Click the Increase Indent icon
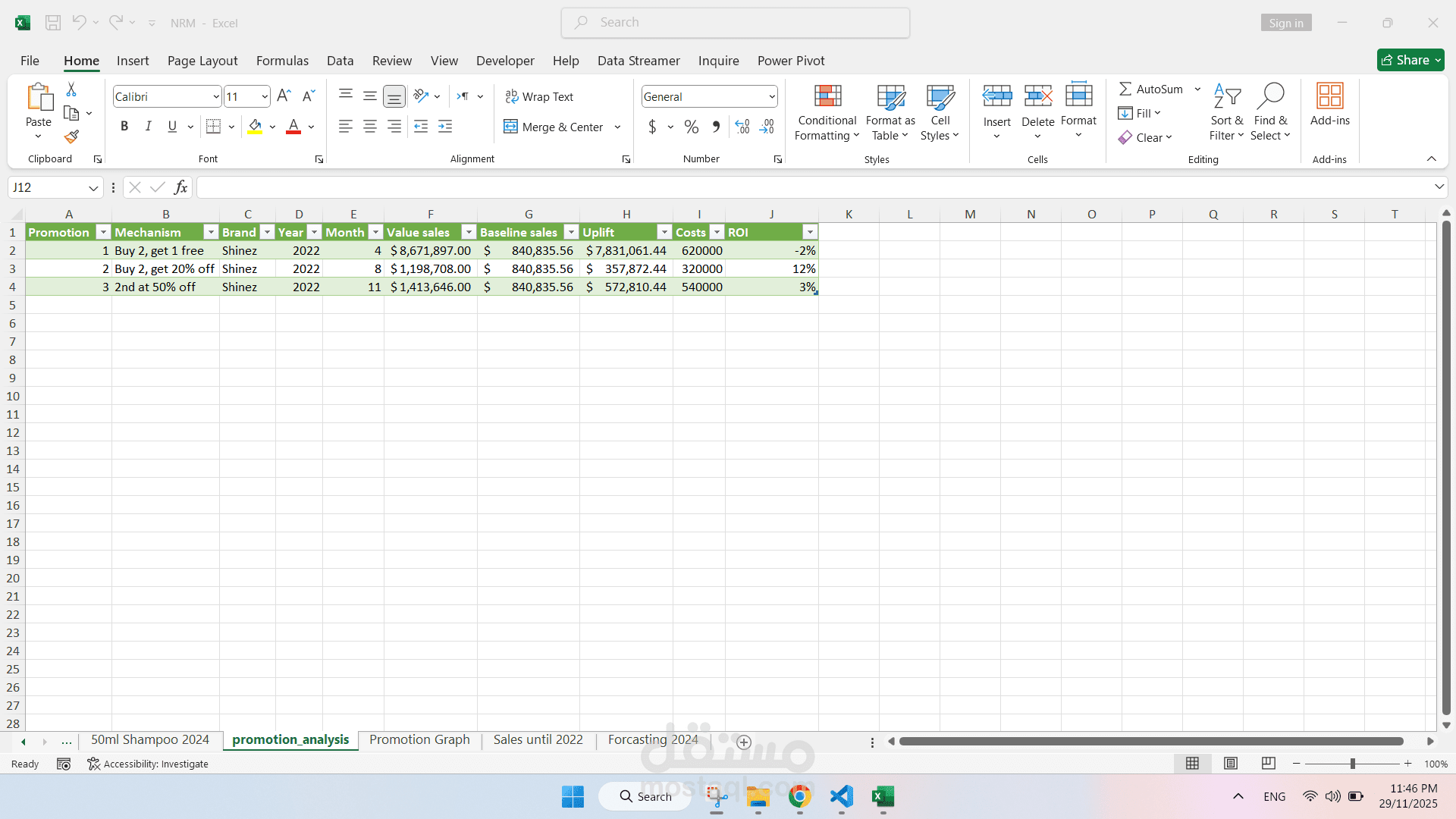 445,127
